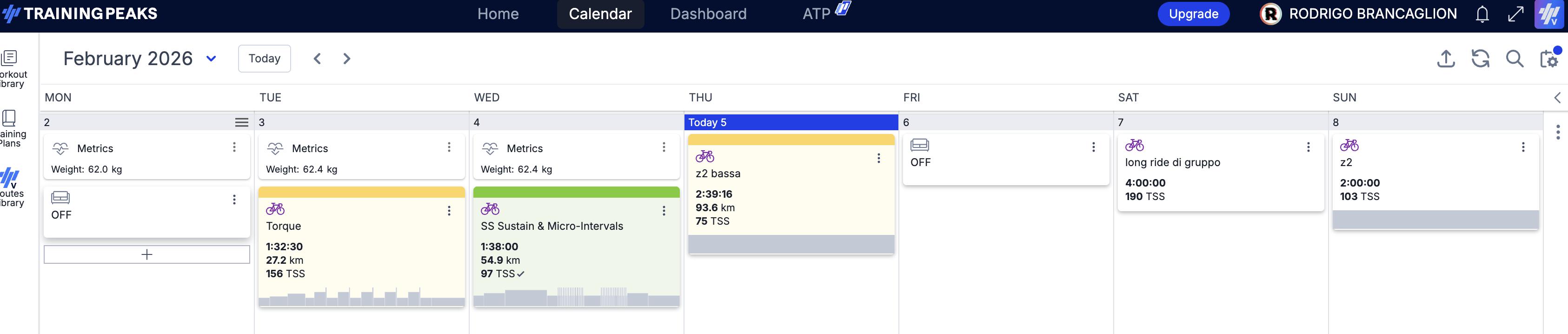The image size is (1568, 334).
Task: Click the fullscreen expand arrows icon
Action: click(x=1515, y=14)
